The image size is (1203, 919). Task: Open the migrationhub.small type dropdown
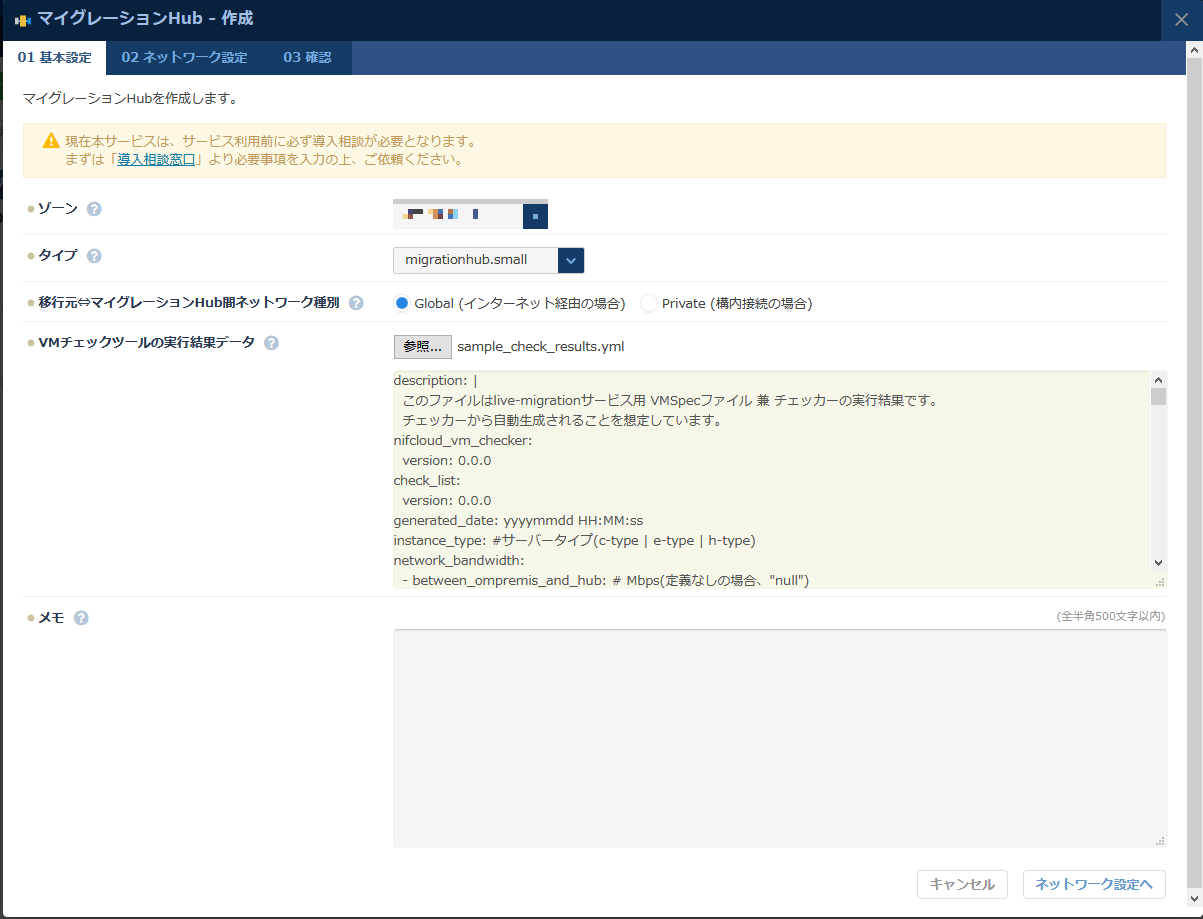[x=475, y=260]
